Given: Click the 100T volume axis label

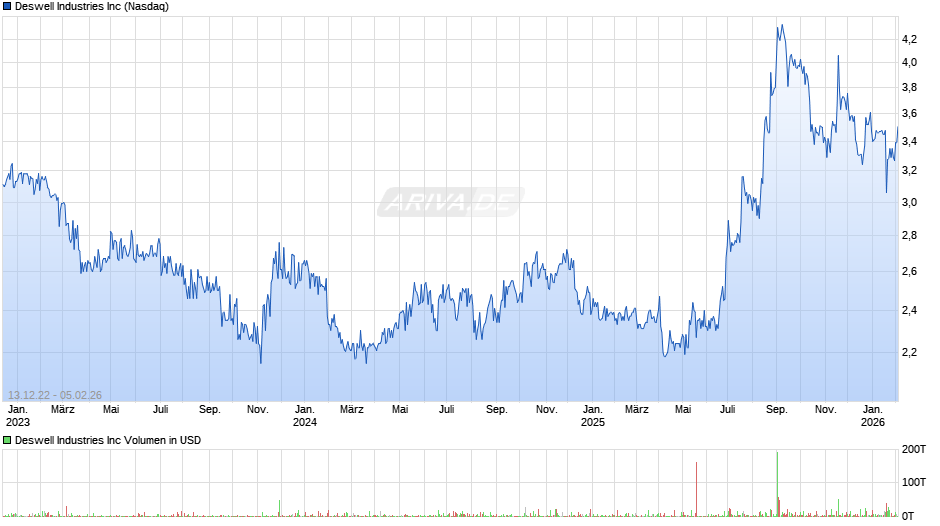Looking at the screenshot, I should coord(914,482).
